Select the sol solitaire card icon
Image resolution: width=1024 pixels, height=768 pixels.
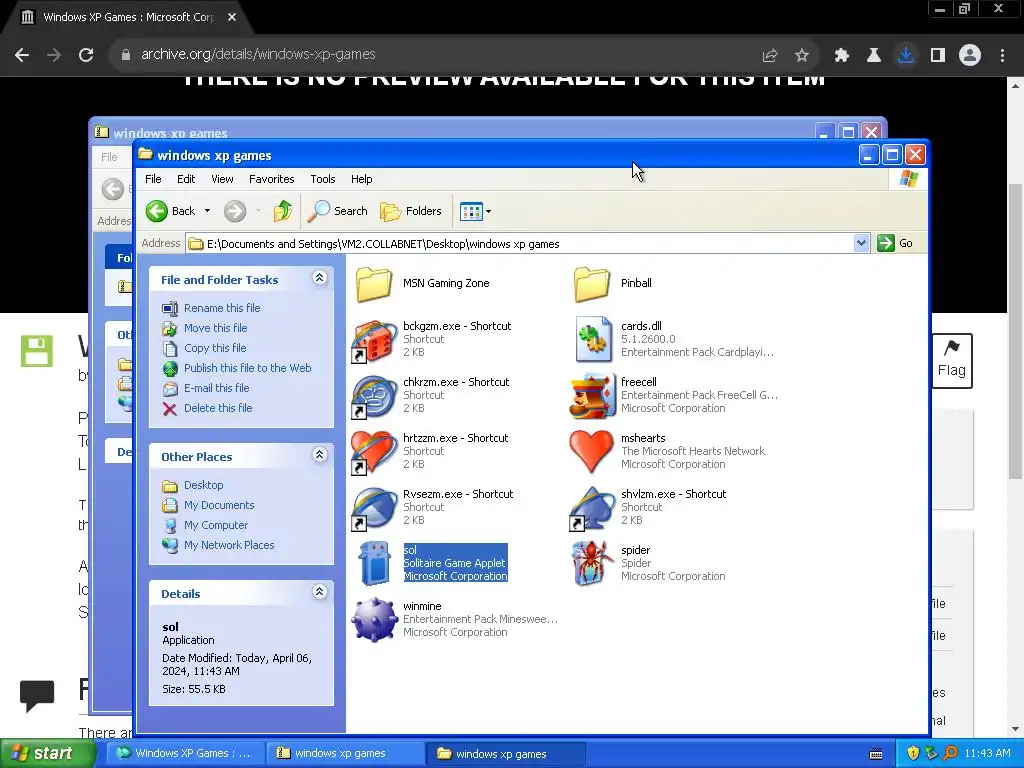pos(374,564)
